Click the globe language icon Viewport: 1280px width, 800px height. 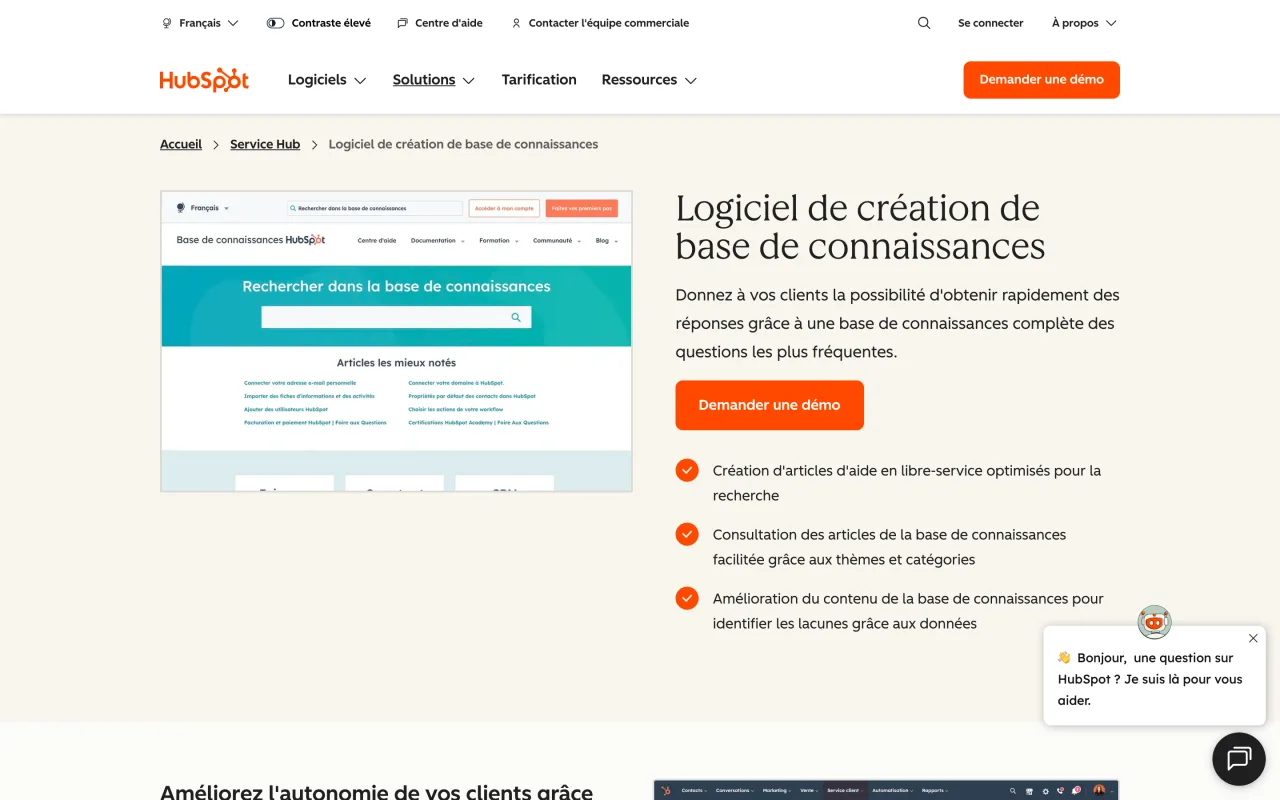click(x=167, y=23)
